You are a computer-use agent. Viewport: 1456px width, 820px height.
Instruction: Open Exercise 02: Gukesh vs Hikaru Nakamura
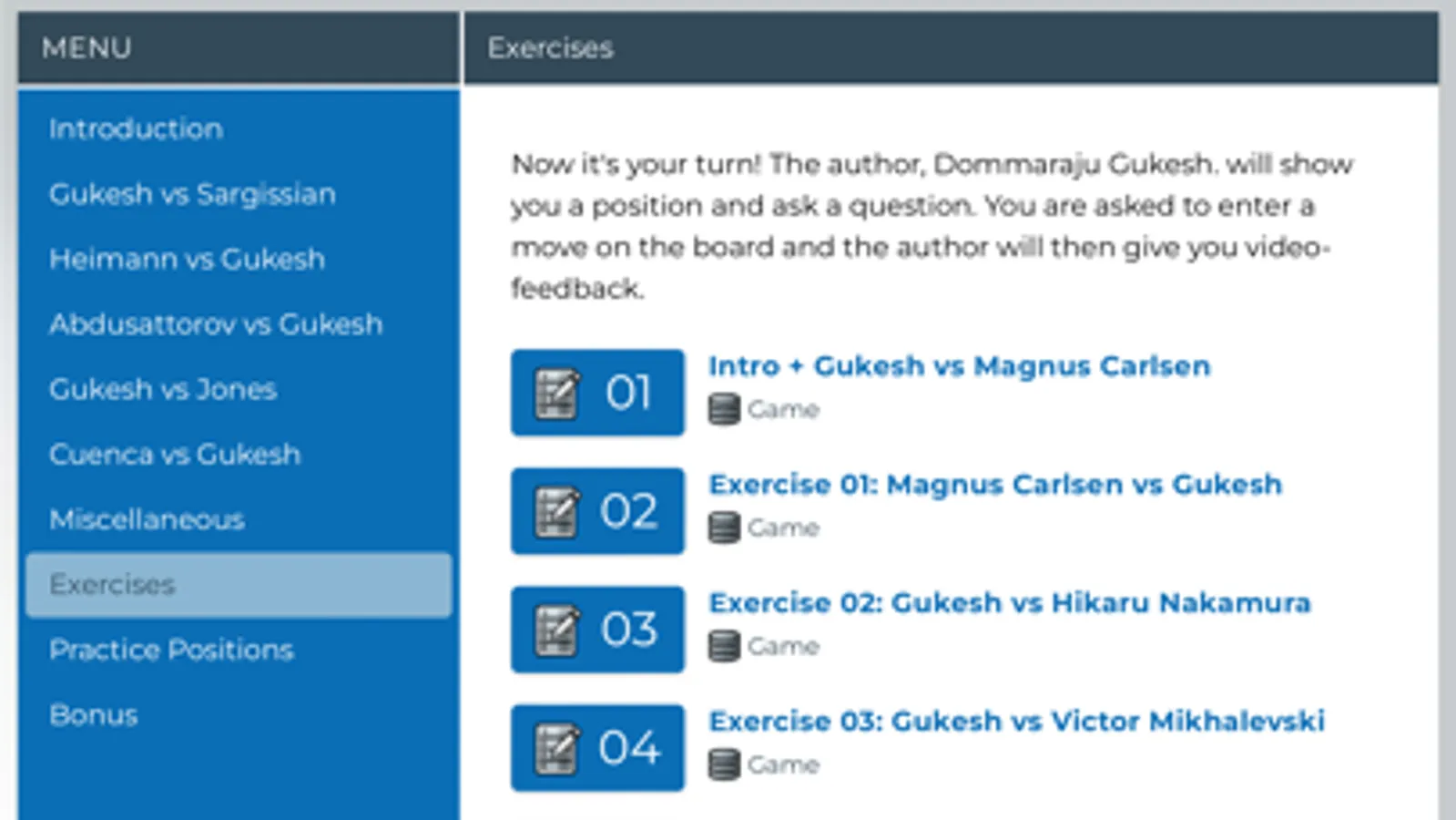tap(1010, 603)
